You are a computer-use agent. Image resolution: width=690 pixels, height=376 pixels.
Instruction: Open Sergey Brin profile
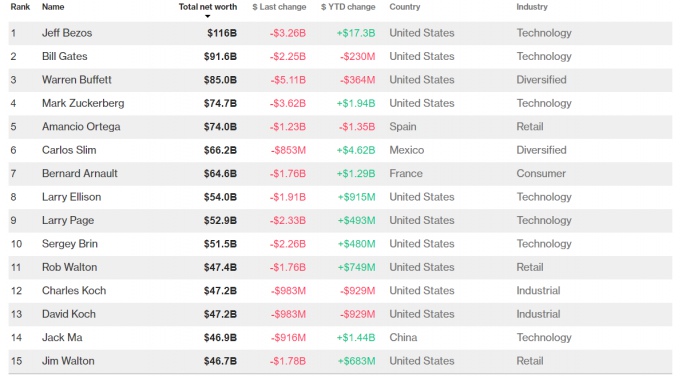click(x=70, y=244)
